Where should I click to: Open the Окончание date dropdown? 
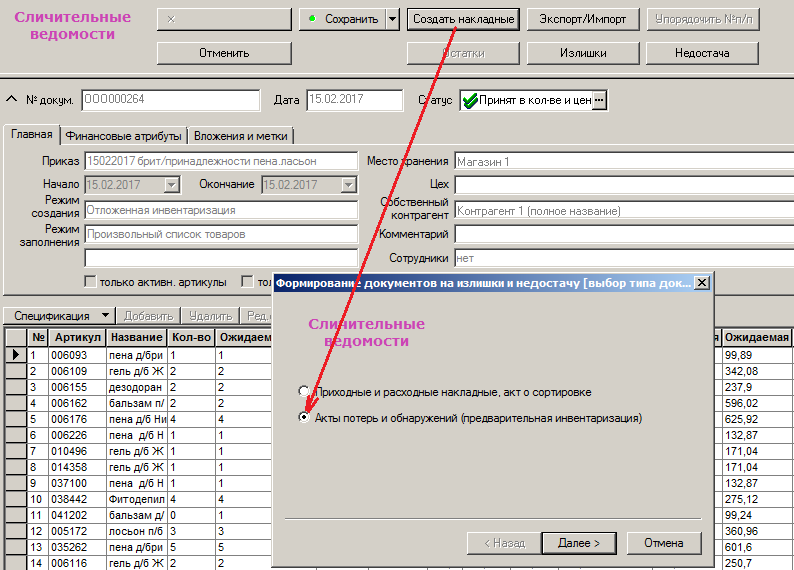point(348,185)
